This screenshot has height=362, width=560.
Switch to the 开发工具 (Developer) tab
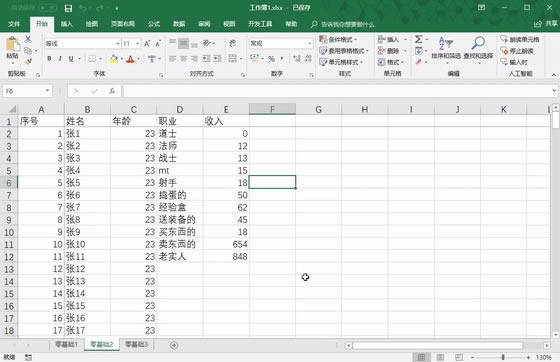pos(260,24)
